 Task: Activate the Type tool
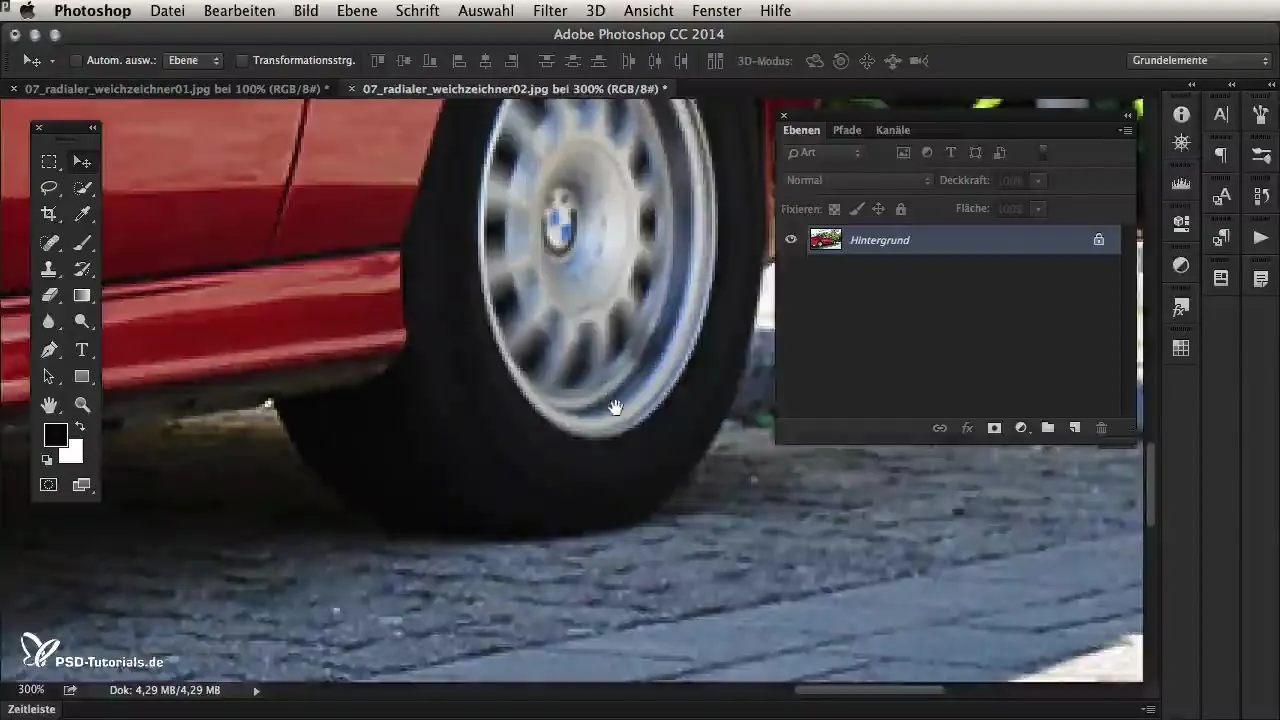coord(83,350)
